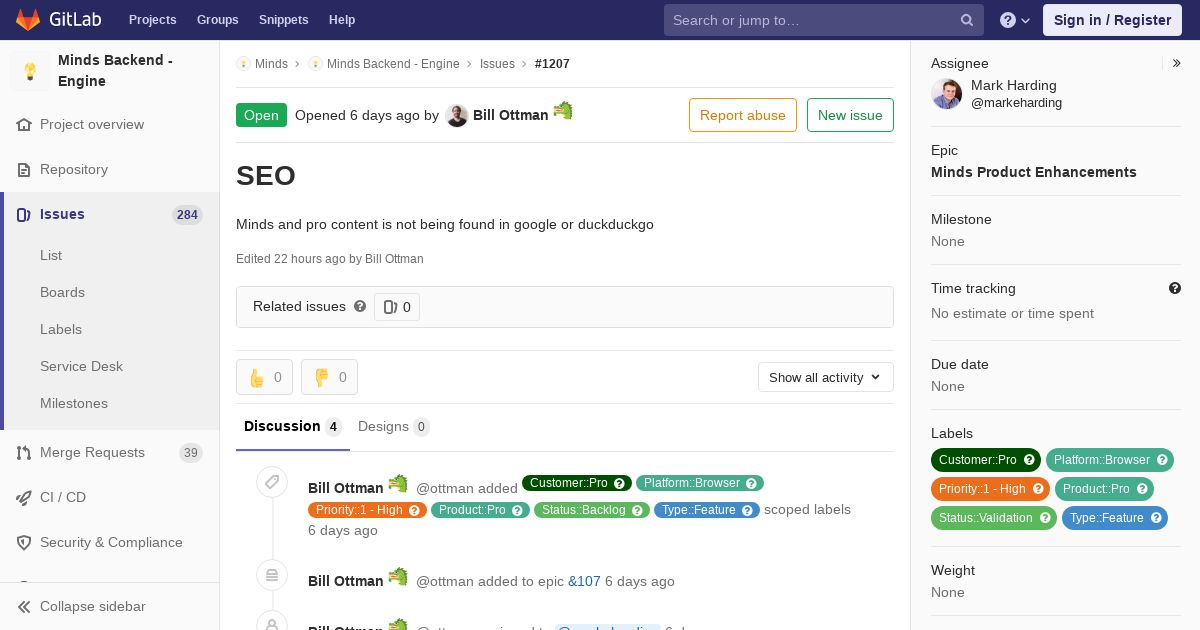
Task: Open the Snippets nav item
Action: 284,20
